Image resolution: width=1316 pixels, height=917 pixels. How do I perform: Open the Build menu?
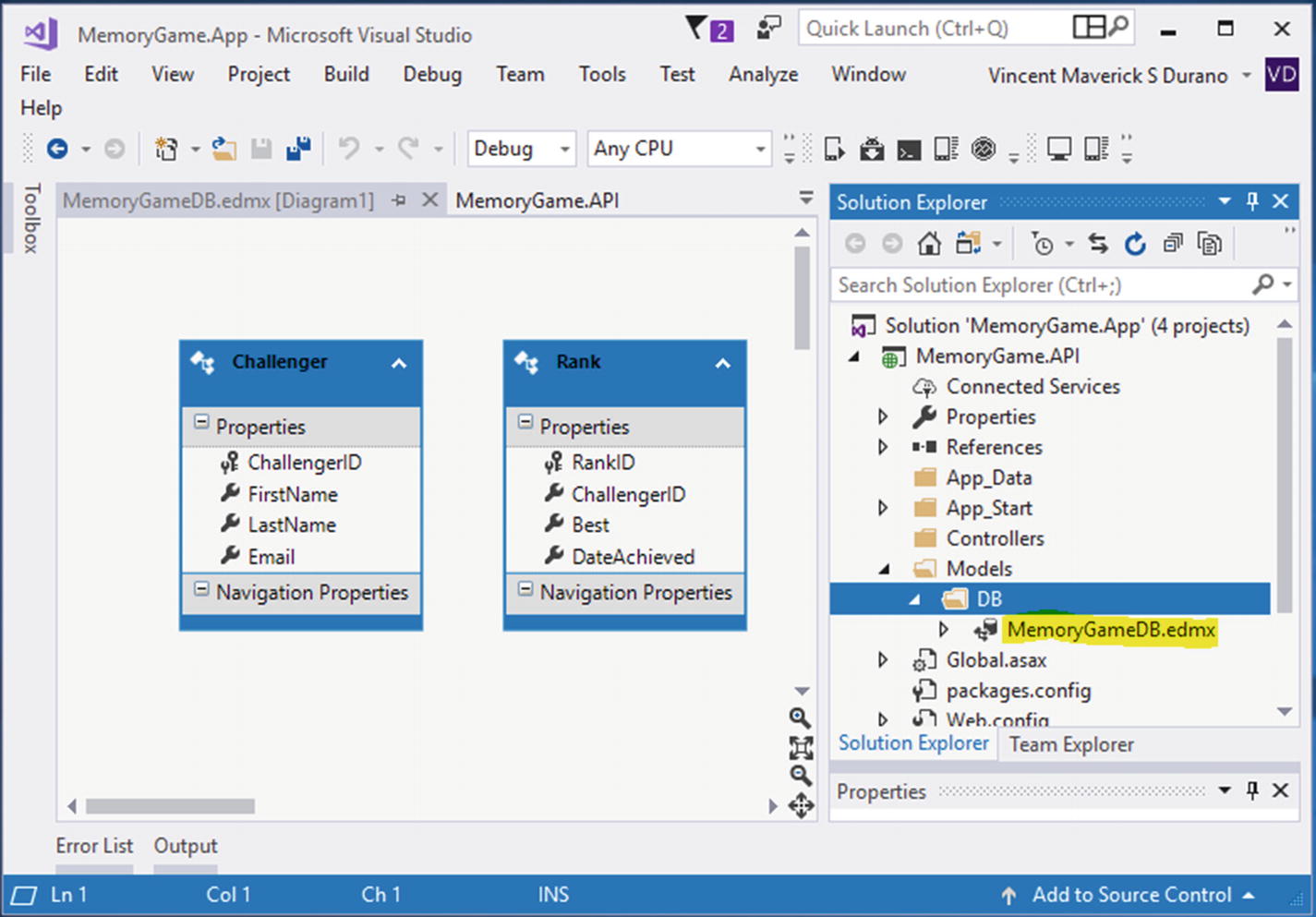pos(346,74)
